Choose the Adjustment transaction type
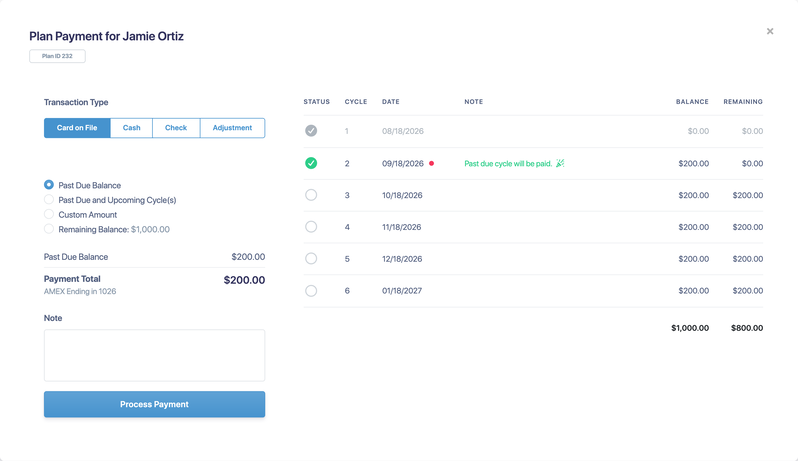 click(x=233, y=128)
